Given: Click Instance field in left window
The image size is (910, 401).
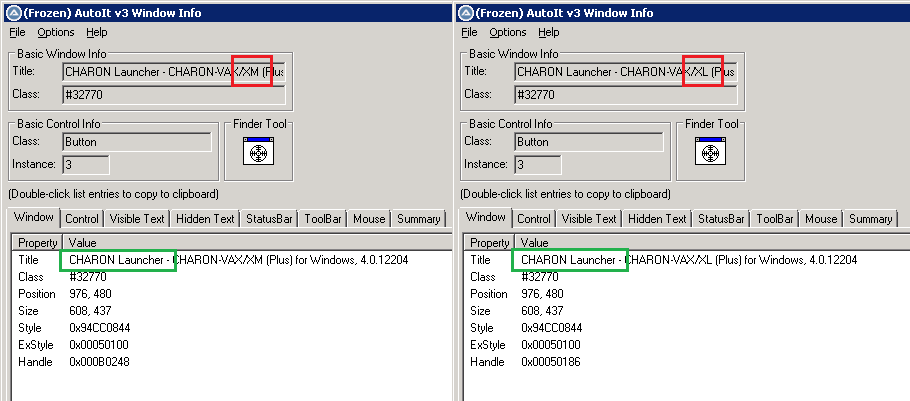Looking at the screenshot, I should pos(86,165).
